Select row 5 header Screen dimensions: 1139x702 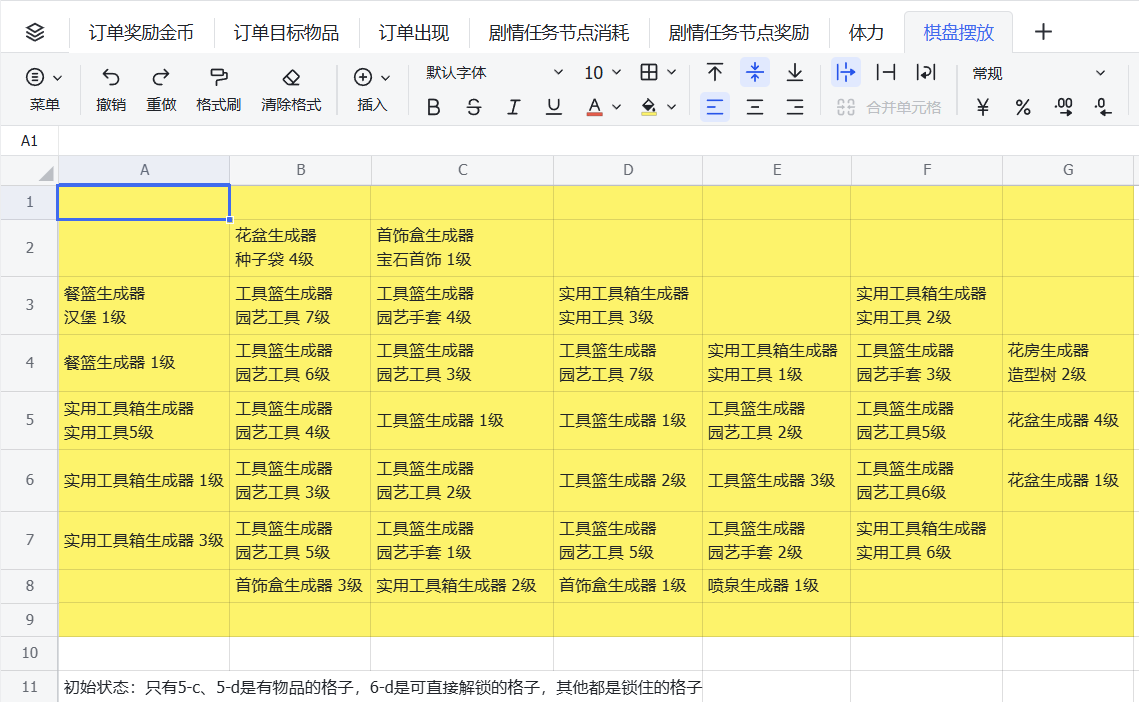pos(29,420)
